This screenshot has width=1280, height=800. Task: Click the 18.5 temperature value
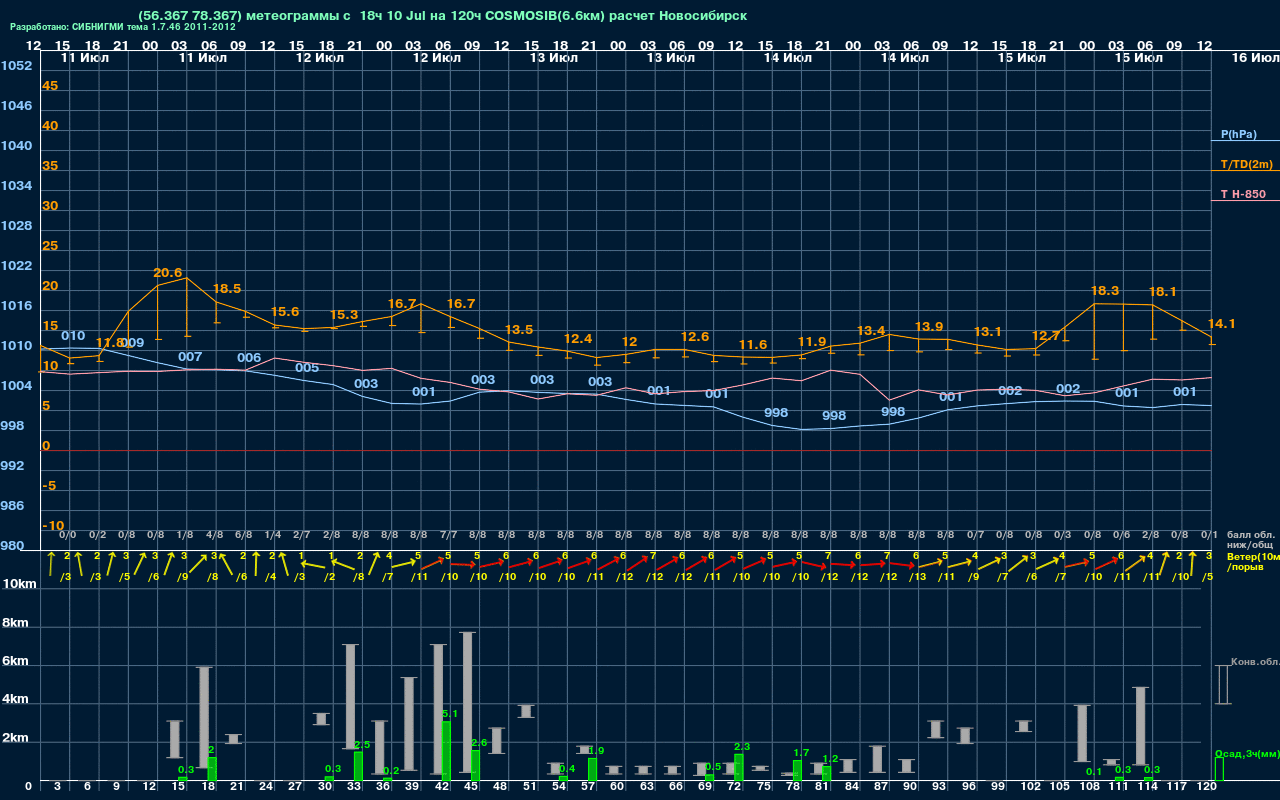click(227, 288)
